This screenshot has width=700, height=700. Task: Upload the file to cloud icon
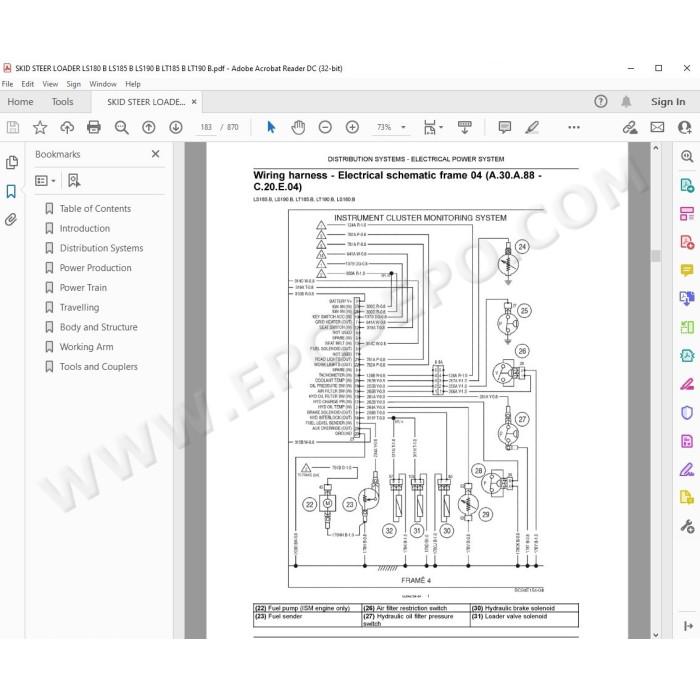(67, 127)
